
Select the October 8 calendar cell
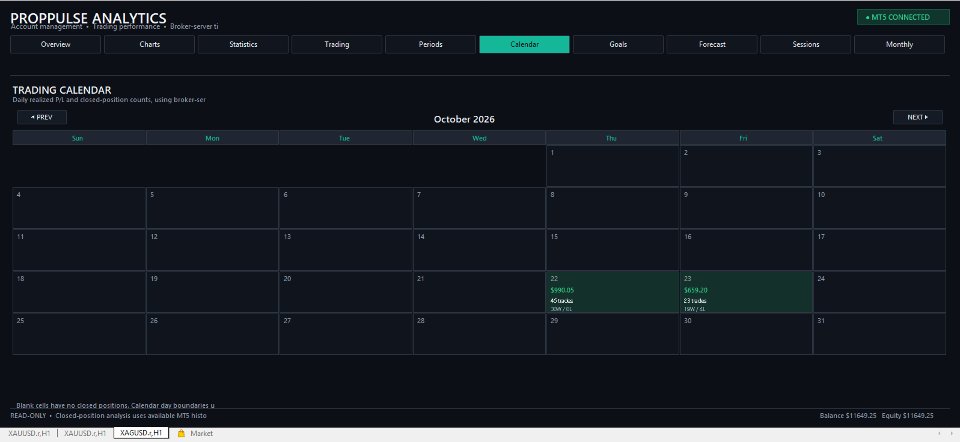tap(613, 208)
